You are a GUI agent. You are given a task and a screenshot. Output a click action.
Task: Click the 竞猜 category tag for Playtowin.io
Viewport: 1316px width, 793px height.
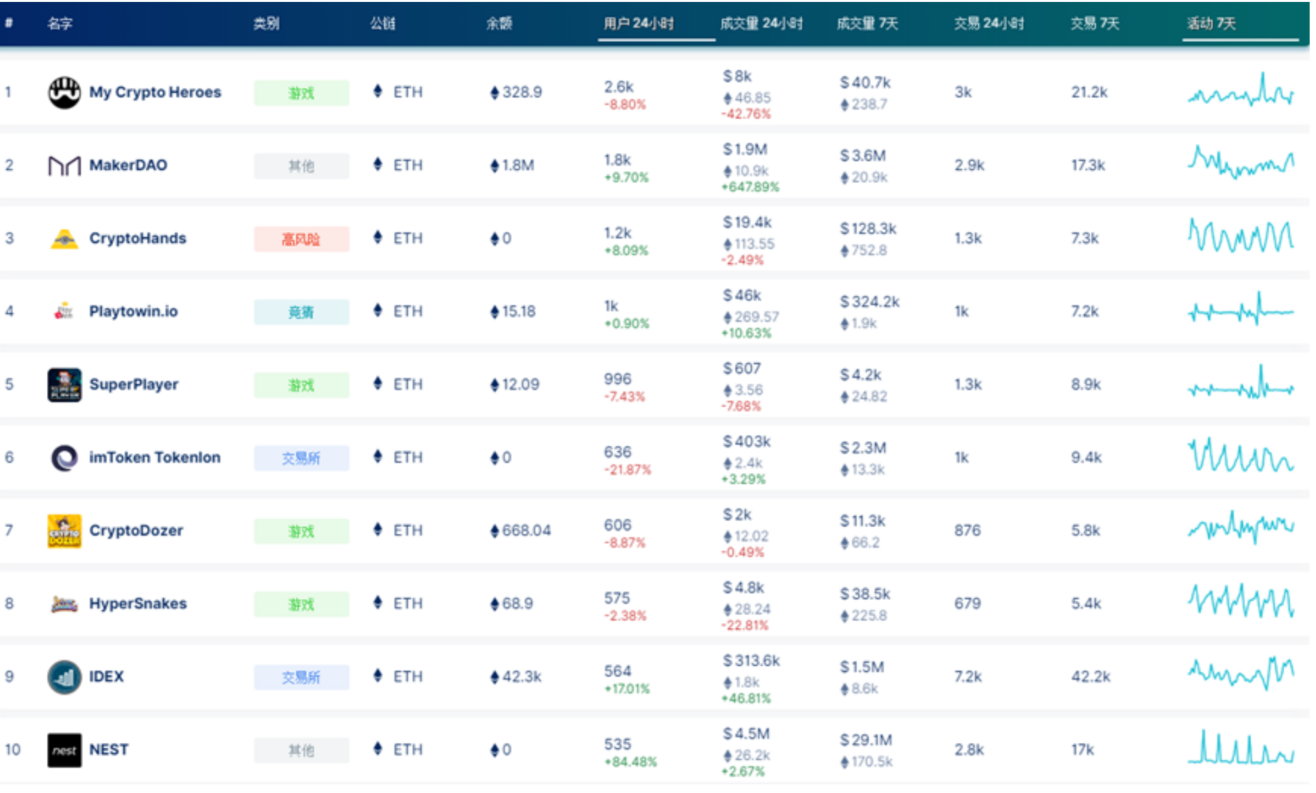pos(301,312)
